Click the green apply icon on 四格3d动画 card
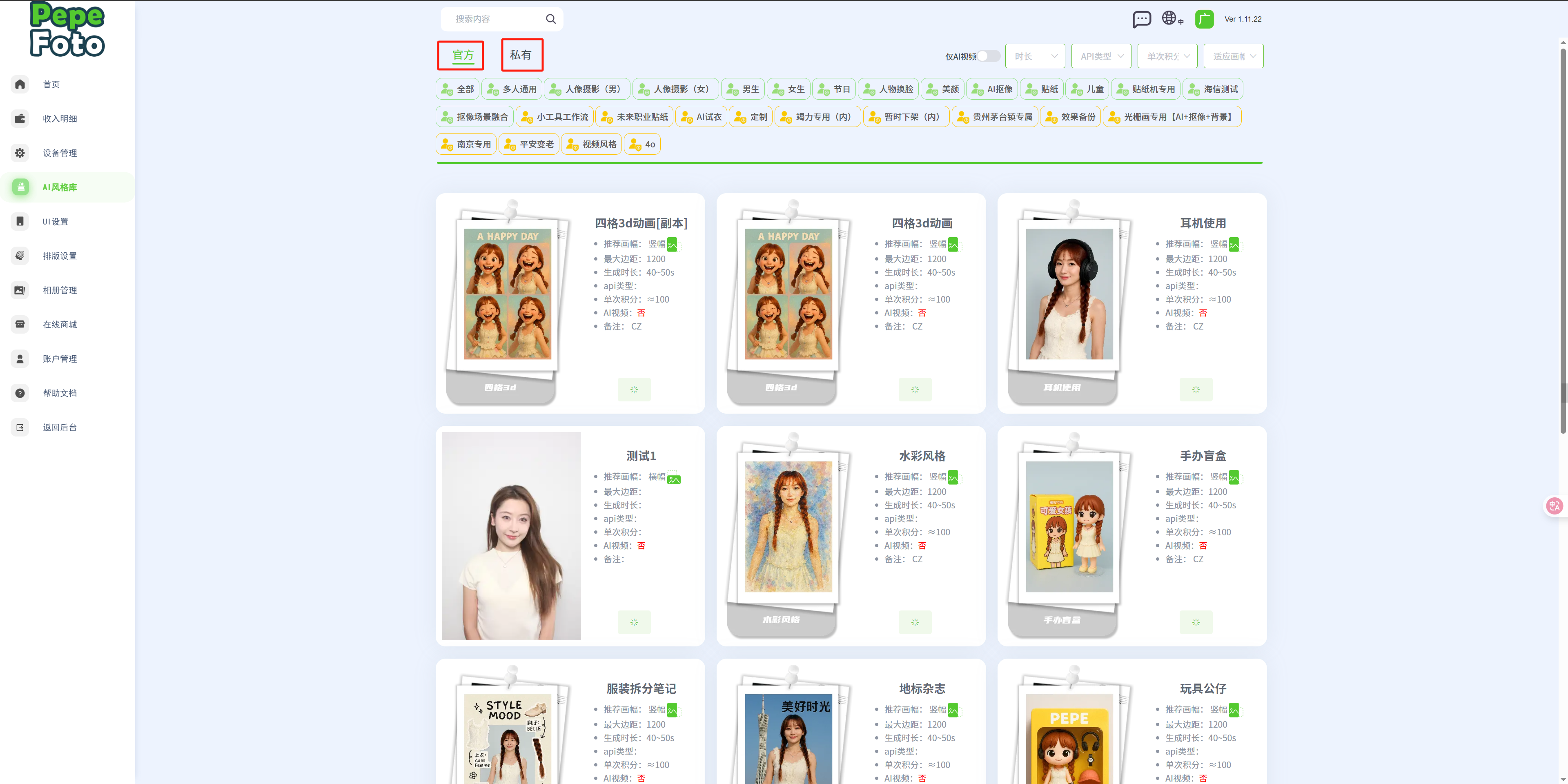The image size is (1568, 784). tap(915, 389)
